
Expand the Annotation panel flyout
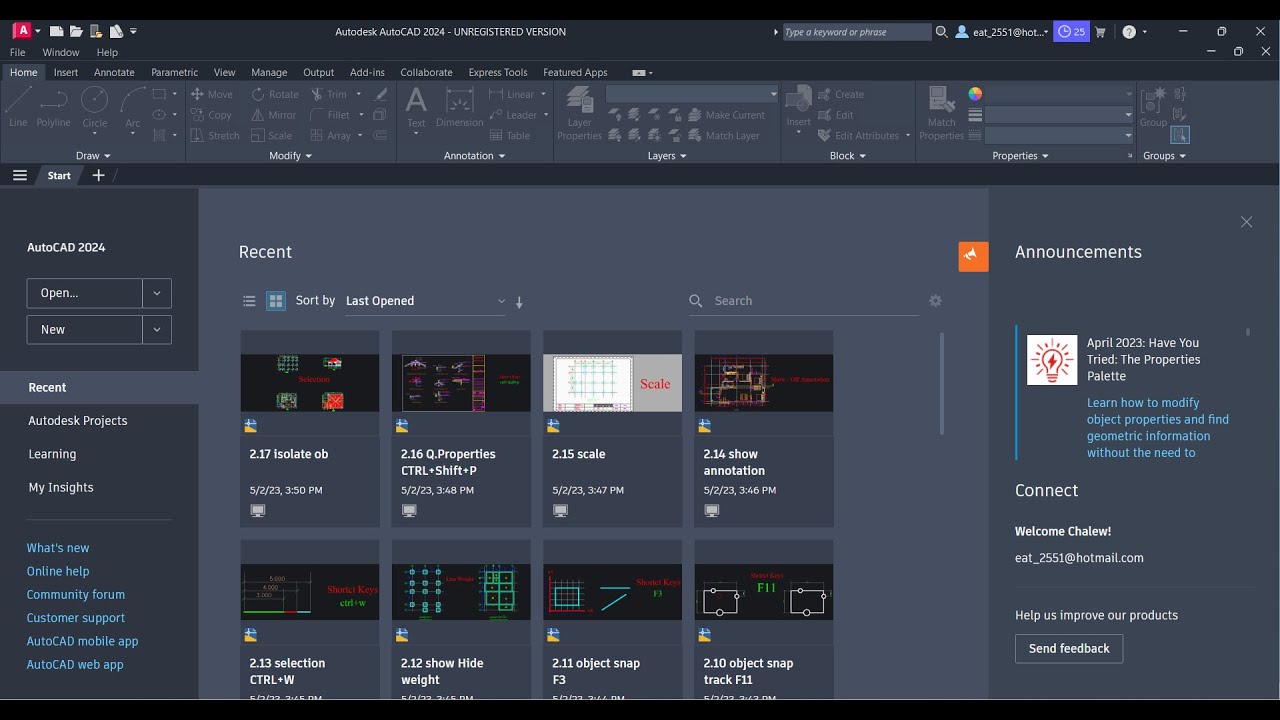pyautogui.click(x=475, y=156)
